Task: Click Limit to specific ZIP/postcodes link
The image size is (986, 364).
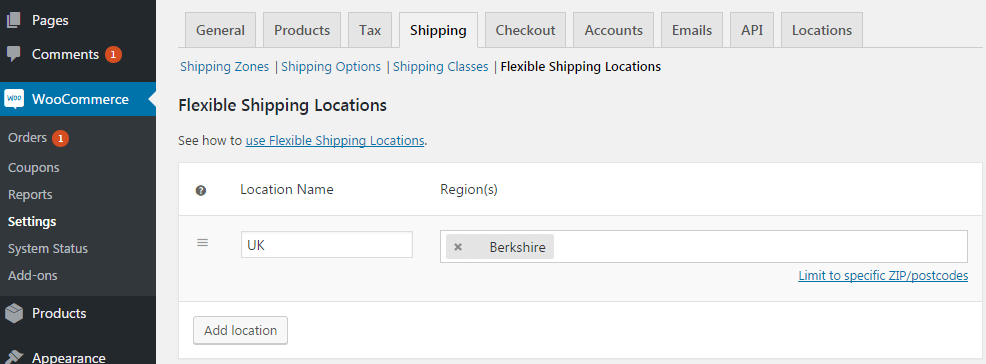Action: (883, 275)
